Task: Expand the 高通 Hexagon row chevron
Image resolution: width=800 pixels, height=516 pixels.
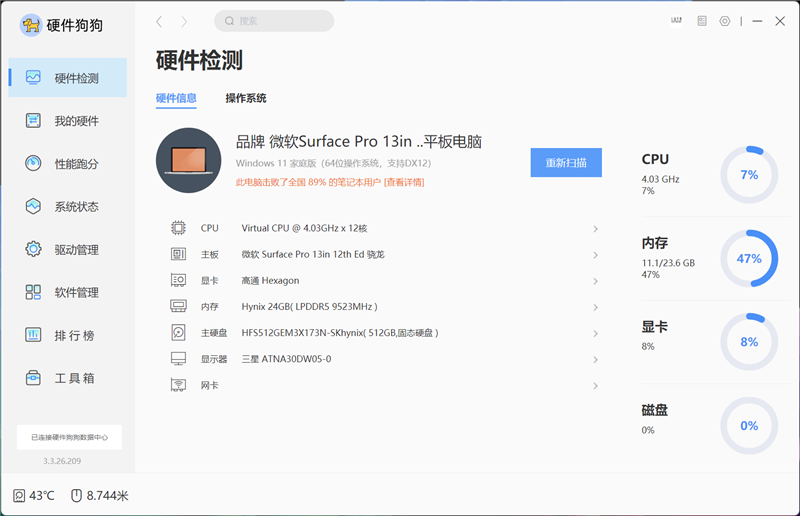Action: tap(595, 281)
